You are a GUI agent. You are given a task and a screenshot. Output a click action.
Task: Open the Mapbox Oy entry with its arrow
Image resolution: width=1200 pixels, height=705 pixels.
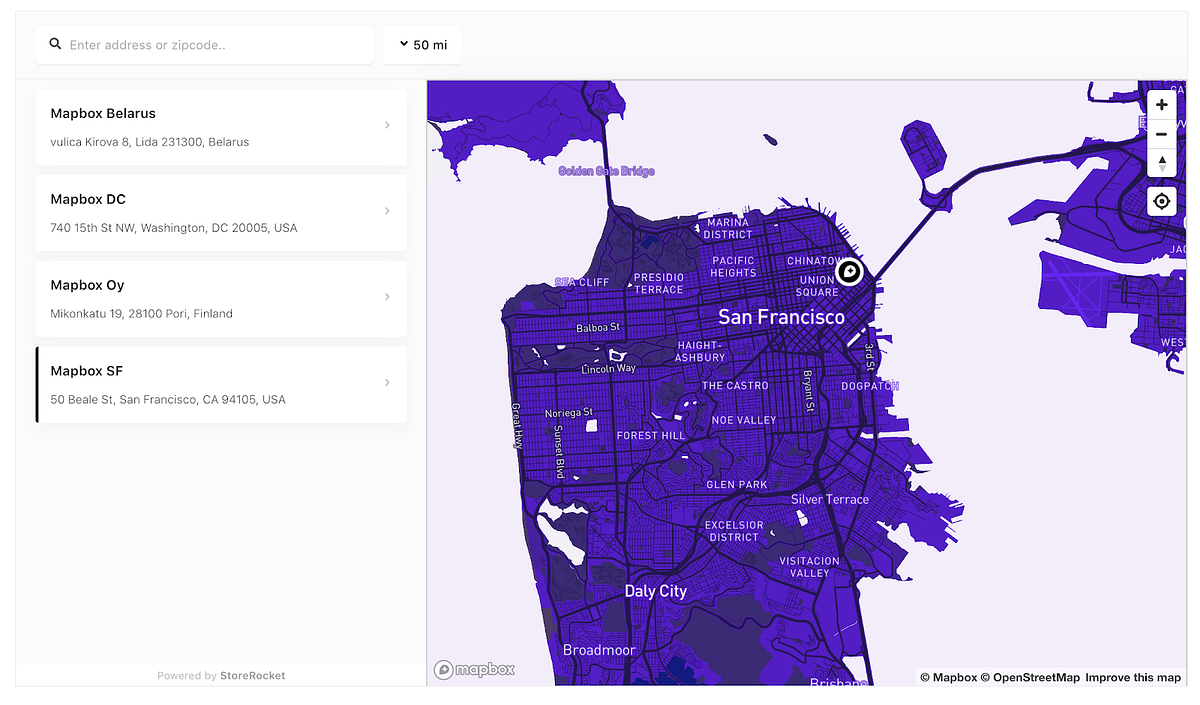[387, 297]
